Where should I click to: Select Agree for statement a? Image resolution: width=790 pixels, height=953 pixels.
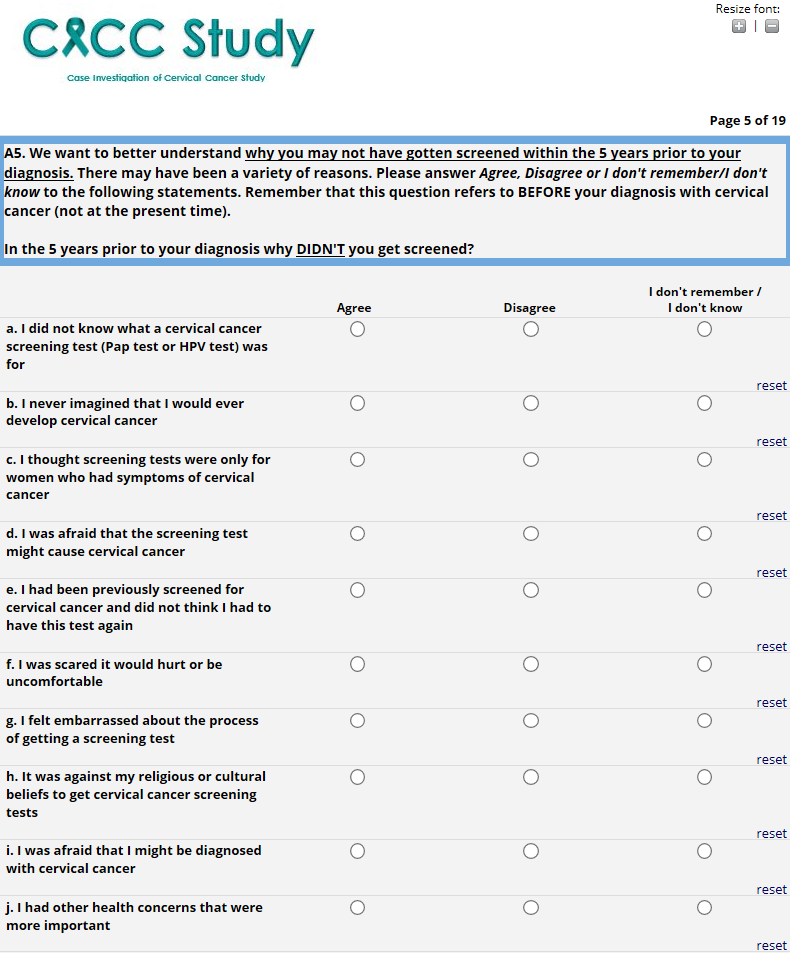click(x=357, y=329)
